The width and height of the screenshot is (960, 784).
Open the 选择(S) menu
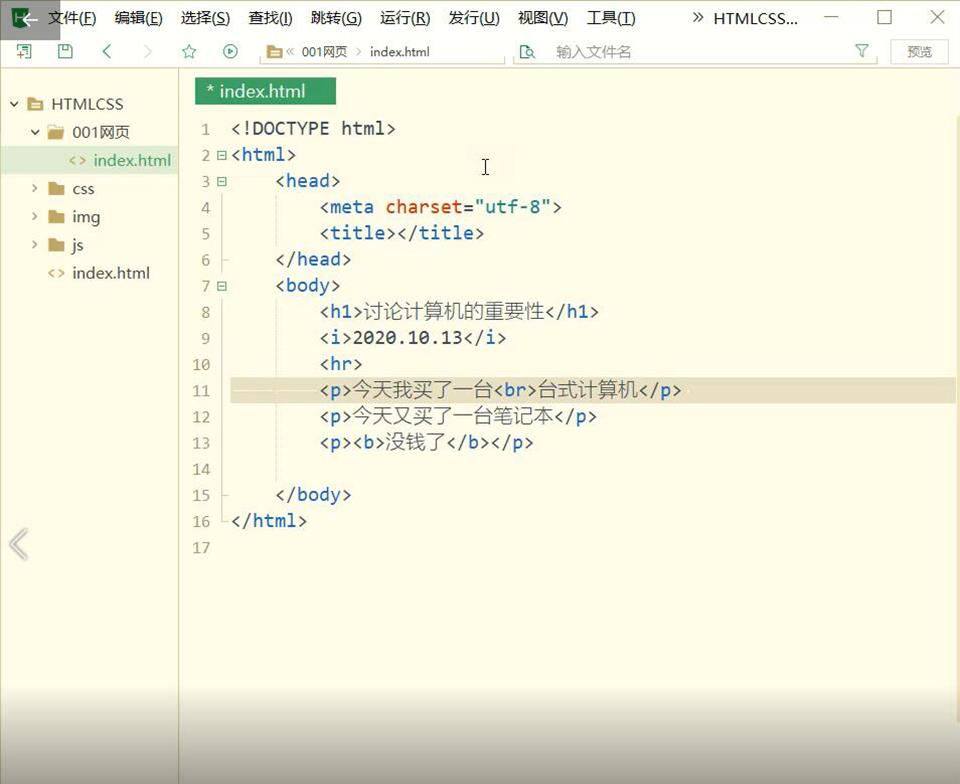click(x=205, y=18)
